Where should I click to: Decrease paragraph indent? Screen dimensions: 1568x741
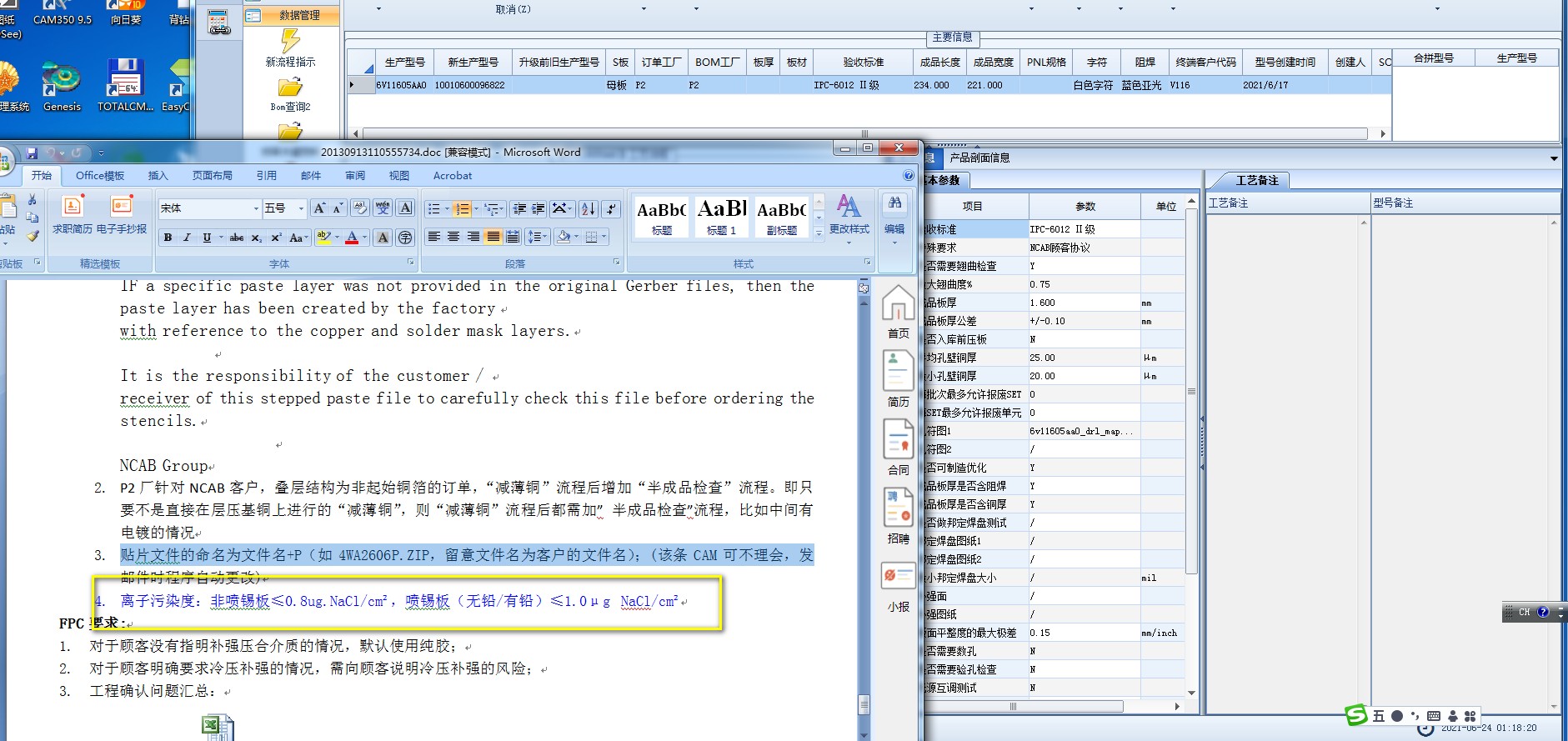[x=519, y=208]
